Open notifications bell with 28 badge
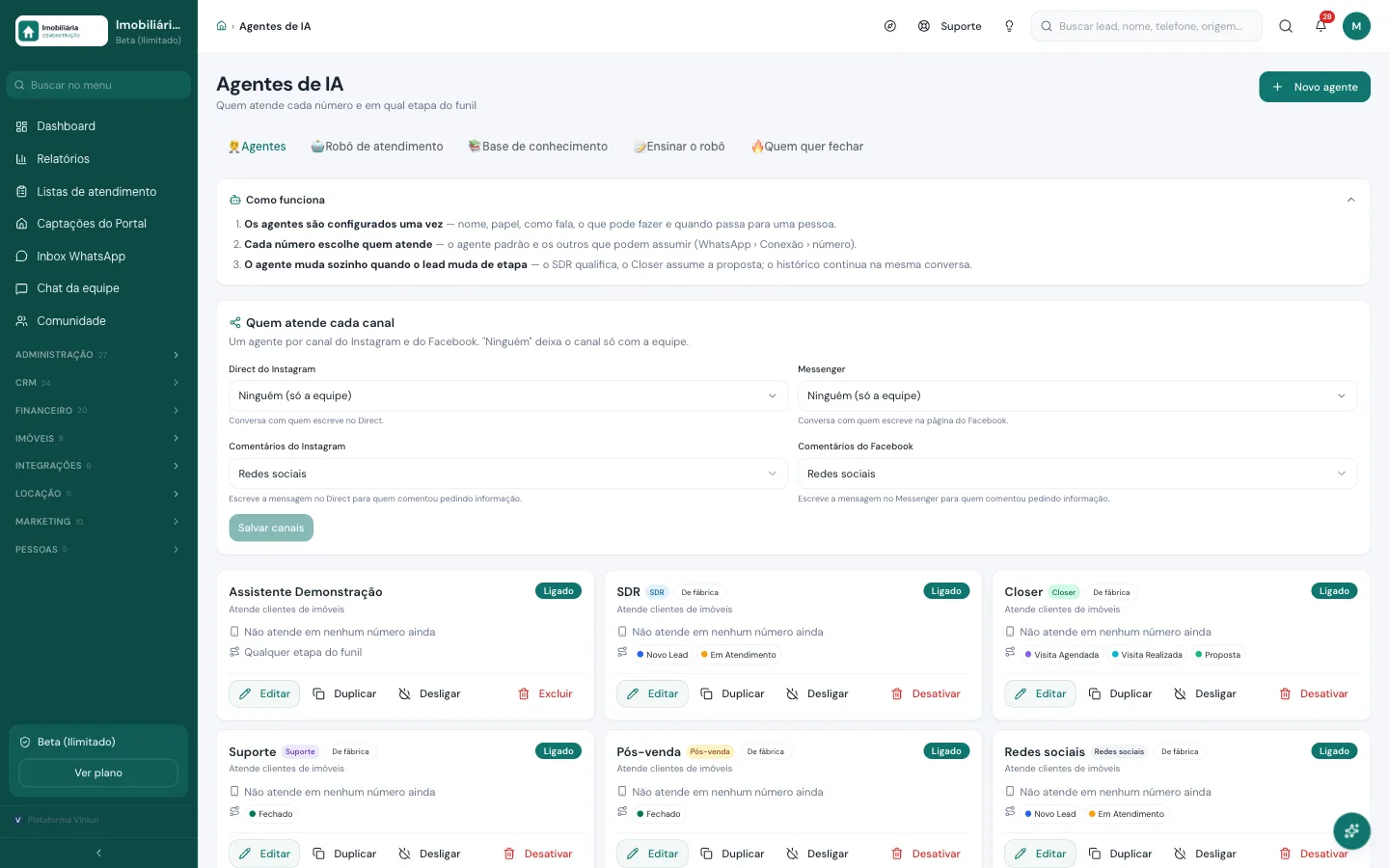Image resolution: width=1389 pixels, height=868 pixels. click(1321, 26)
